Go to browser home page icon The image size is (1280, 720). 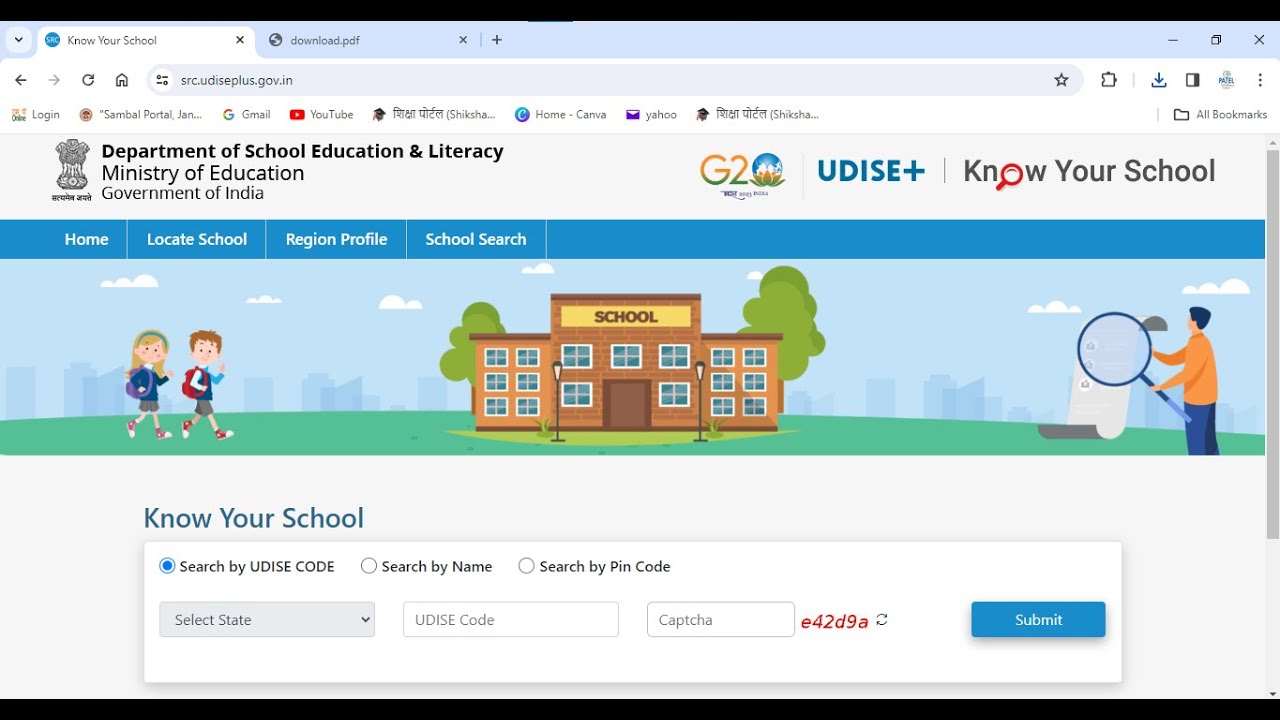coord(122,80)
